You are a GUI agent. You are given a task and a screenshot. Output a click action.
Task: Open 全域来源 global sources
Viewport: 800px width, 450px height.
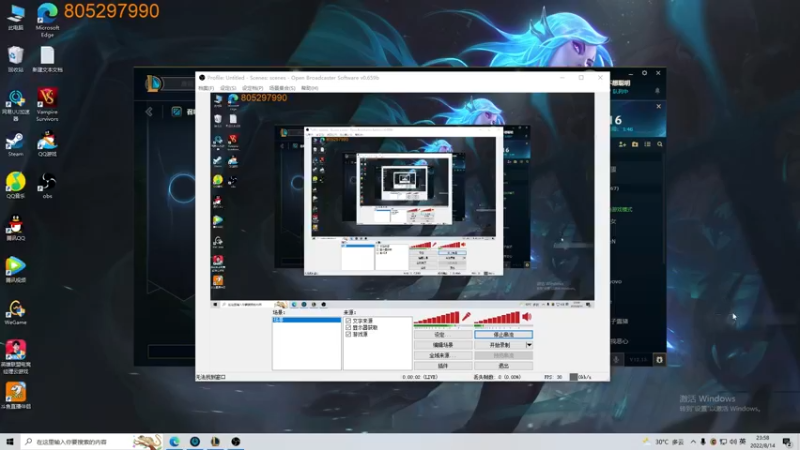point(442,355)
